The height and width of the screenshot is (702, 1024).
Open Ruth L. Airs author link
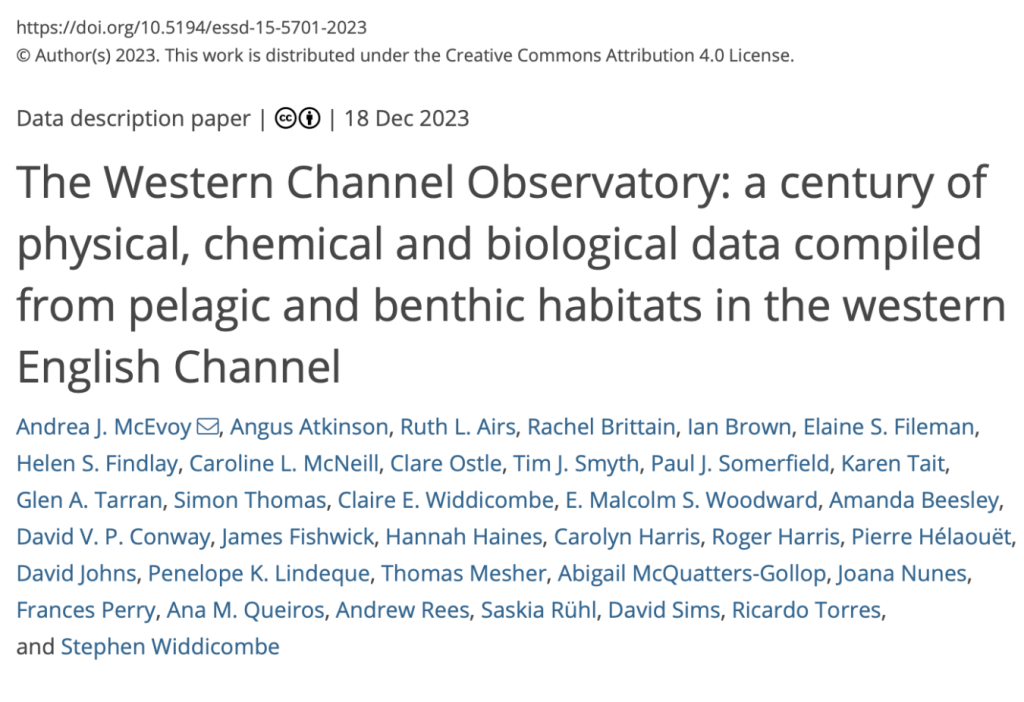click(458, 427)
